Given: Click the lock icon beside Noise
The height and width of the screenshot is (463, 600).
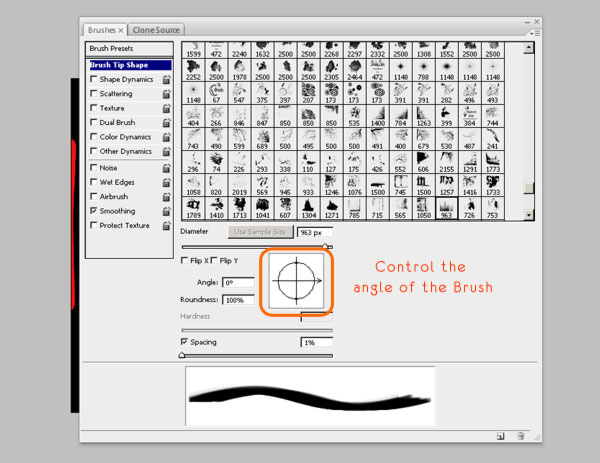Looking at the screenshot, I should coord(167,168).
